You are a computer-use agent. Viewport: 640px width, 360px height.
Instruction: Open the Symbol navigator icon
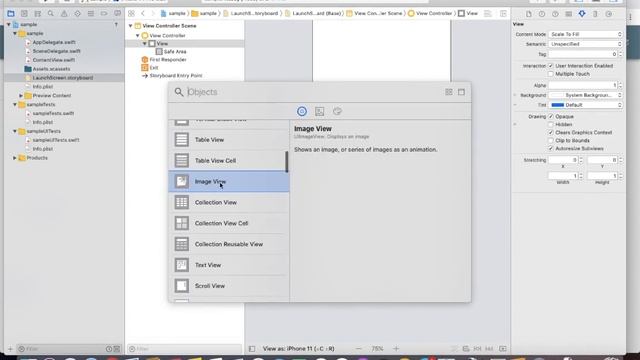click(x=38, y=14)
